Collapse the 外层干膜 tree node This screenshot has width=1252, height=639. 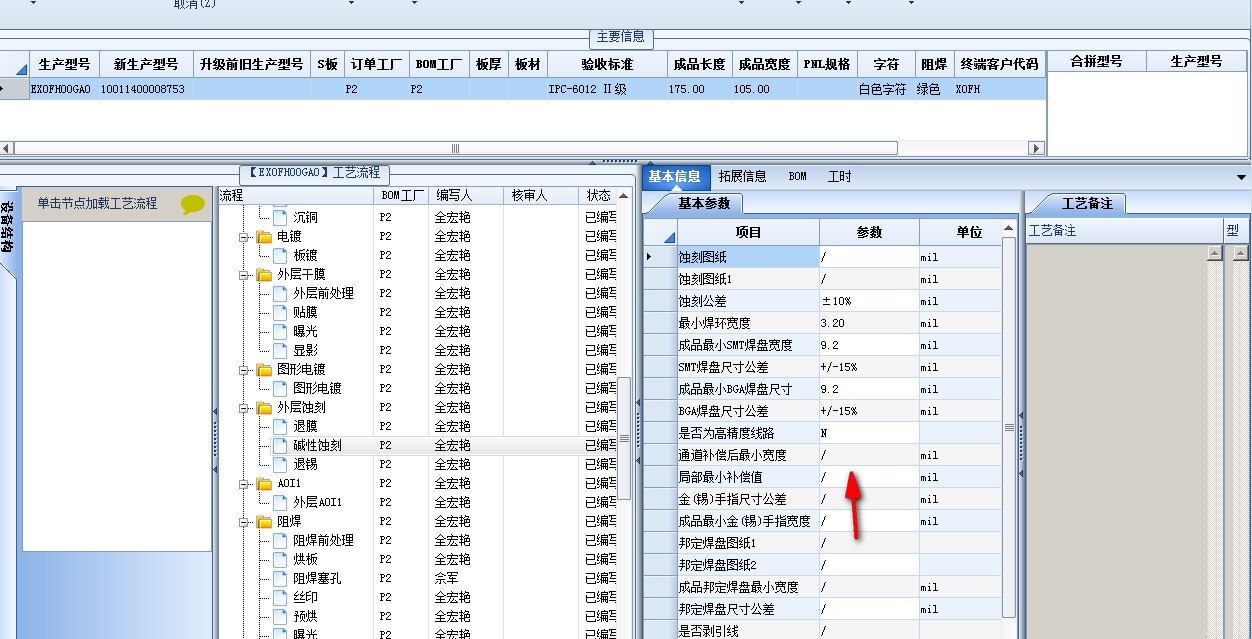point(245,276)
